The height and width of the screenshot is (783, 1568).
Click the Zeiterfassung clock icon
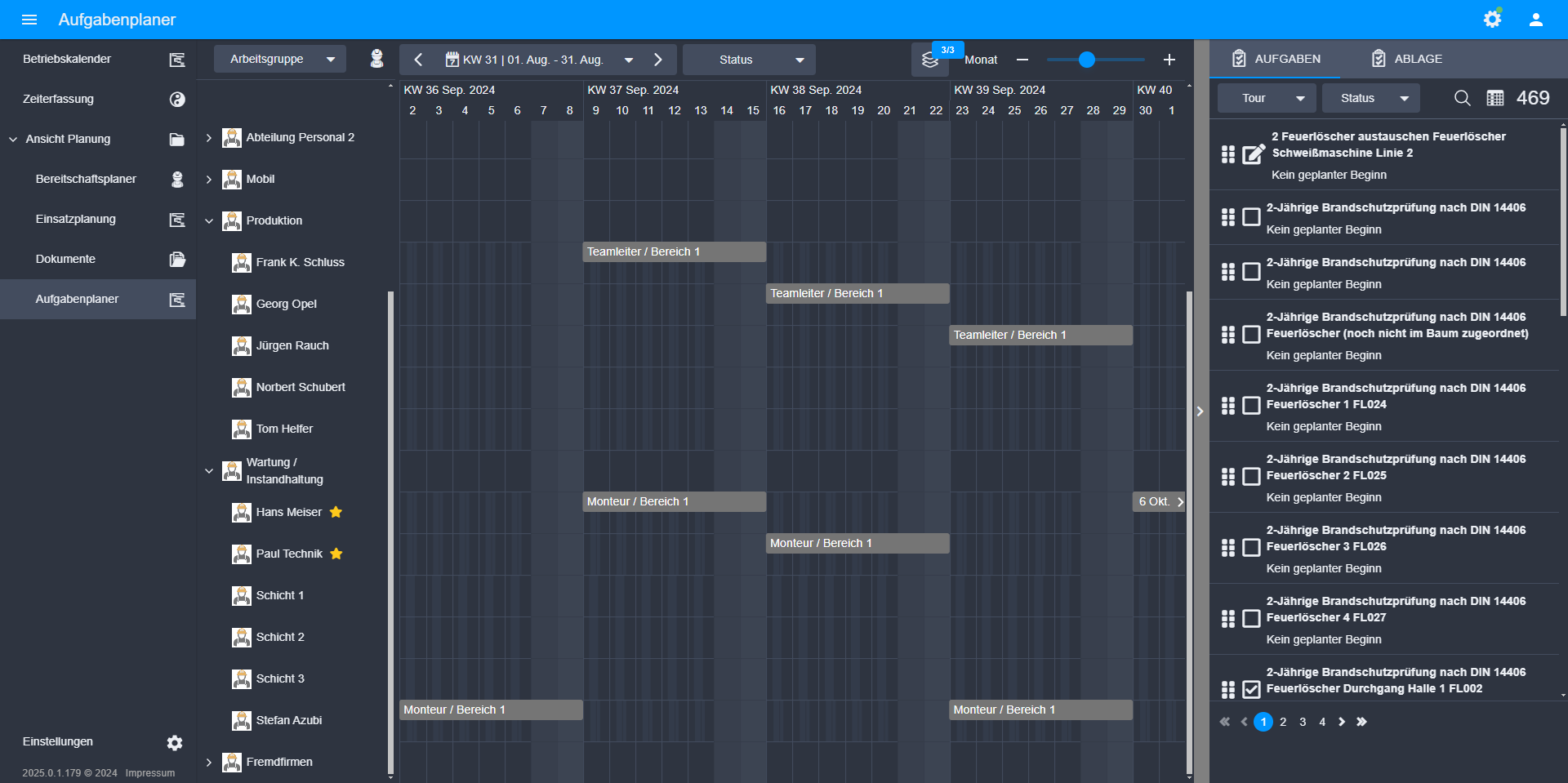tap(177, 100)
